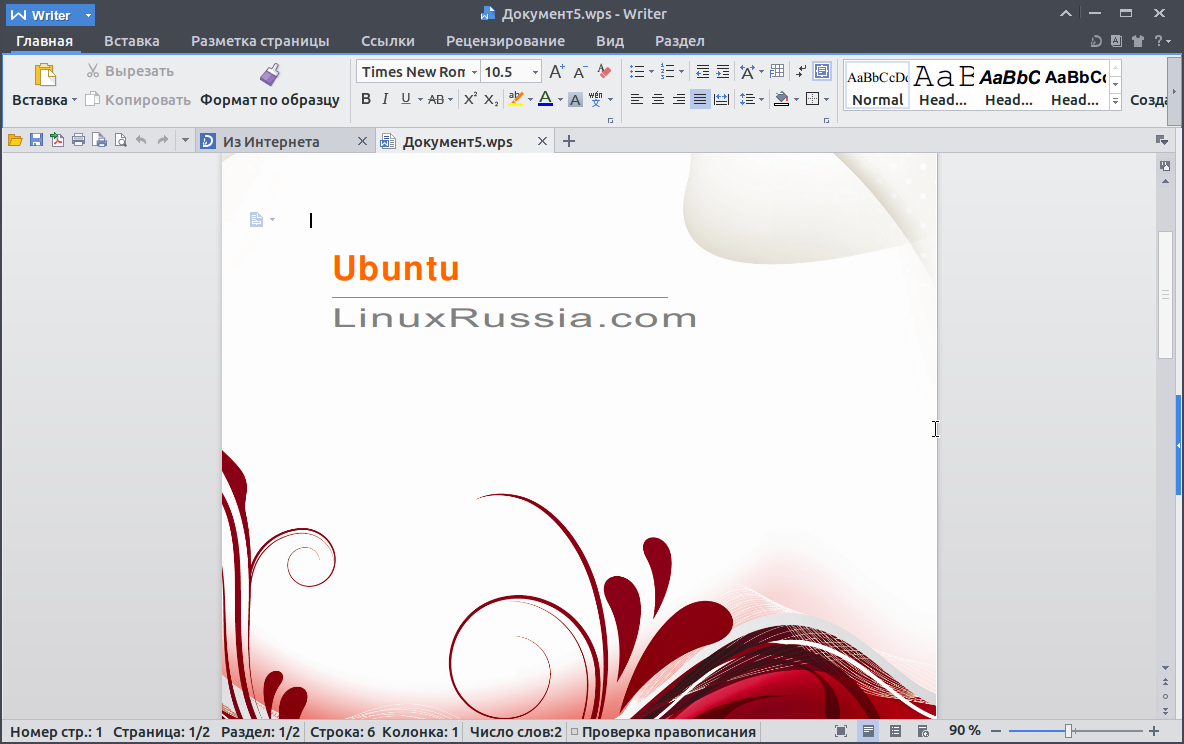Open phonetic guide wén dropdown
The image size is (1184, 744).
coord(610,99)
